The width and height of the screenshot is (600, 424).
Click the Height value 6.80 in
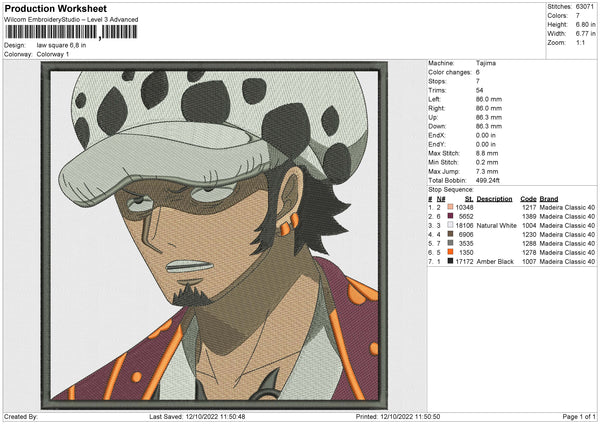(585, 24)
